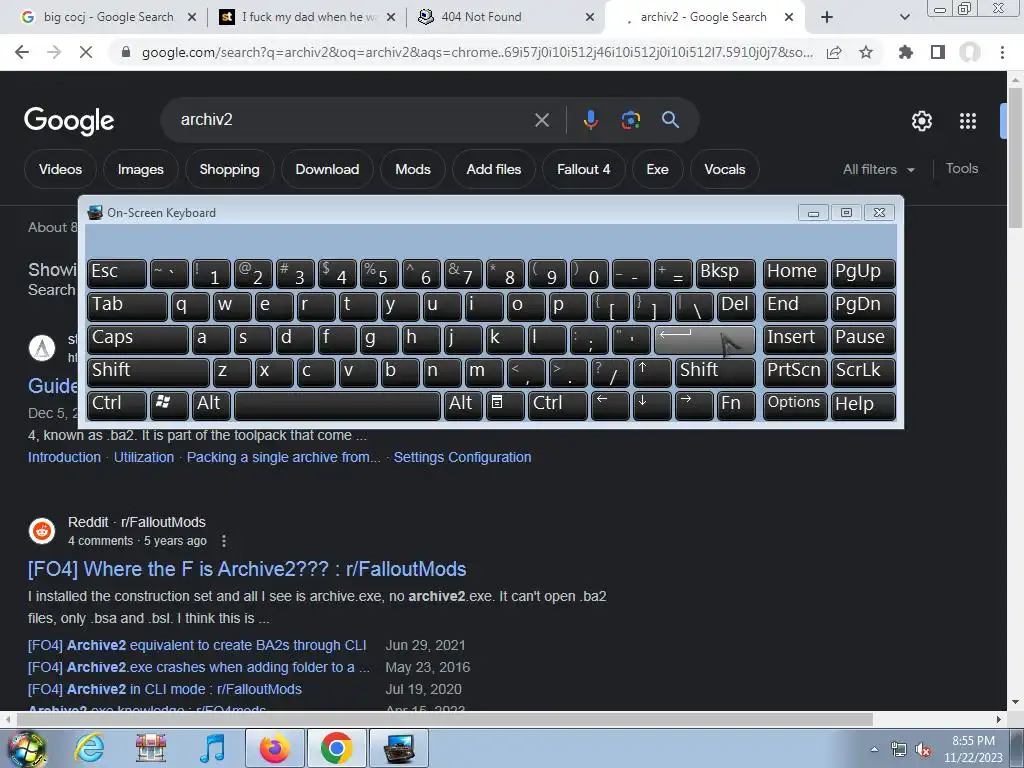The width and height of the screenshot is (1024, 768).
Task: Open the Chrome three-dot menu
Action: pos(1002,52)
